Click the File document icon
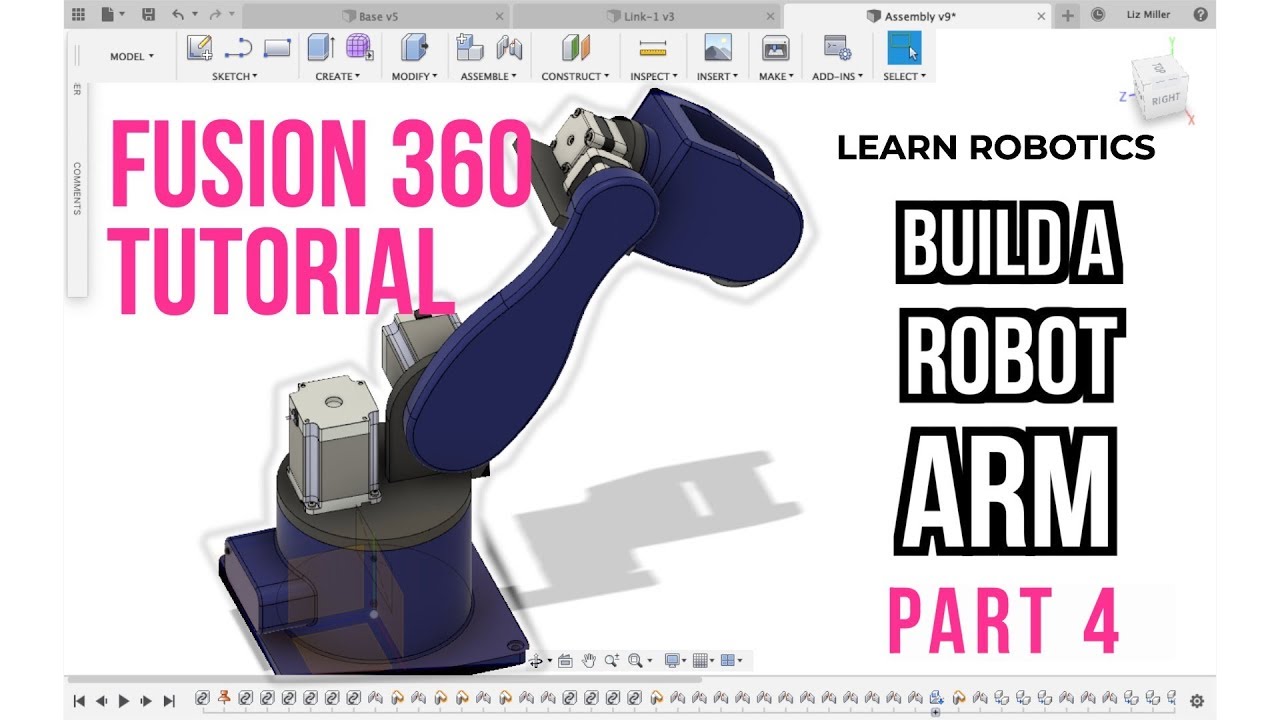 [x=107, y=15]
